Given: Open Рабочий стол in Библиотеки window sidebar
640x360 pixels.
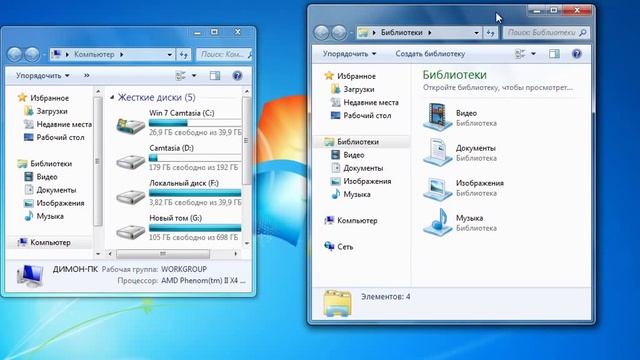Looking at the screenshot, I should [x=361, y=116].
